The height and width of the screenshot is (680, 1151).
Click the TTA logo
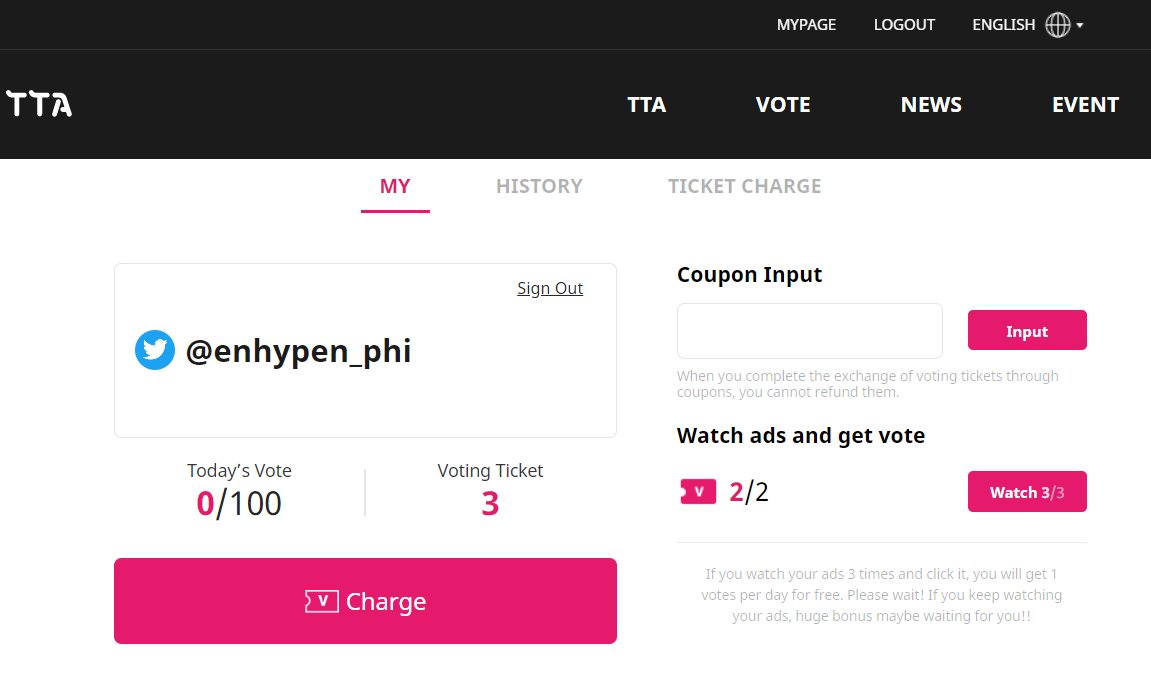tap(39, 104)
